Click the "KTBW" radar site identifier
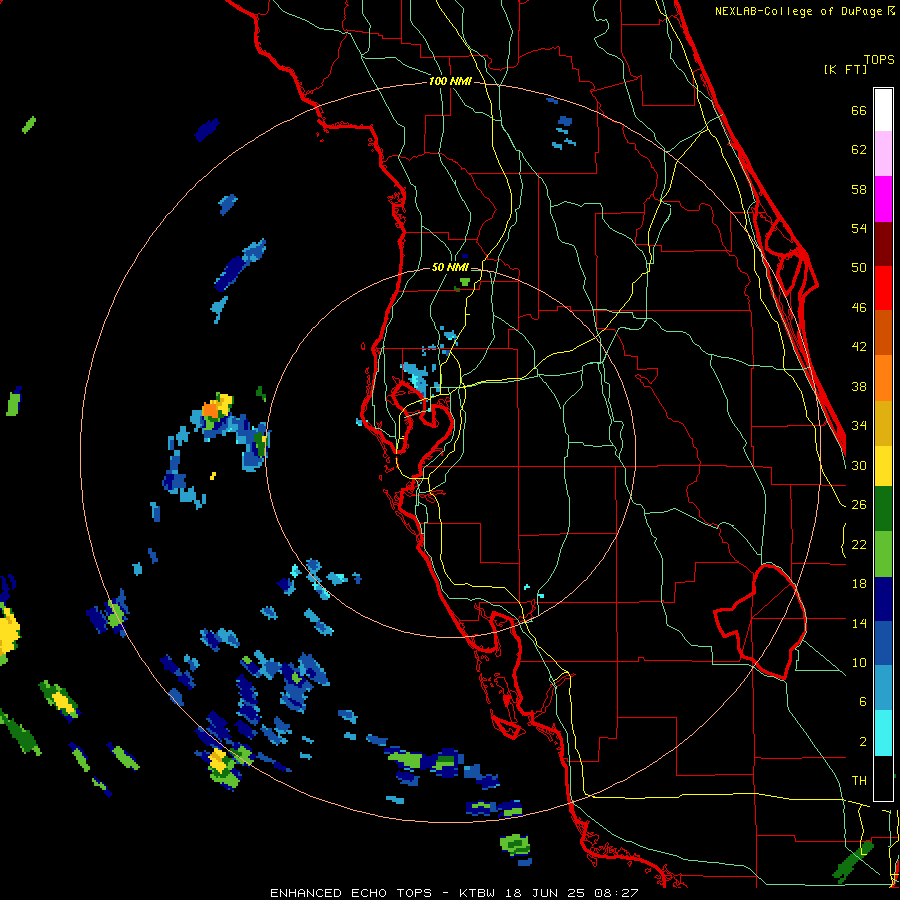This screenshot has width=900, height=900. point(479,893)
